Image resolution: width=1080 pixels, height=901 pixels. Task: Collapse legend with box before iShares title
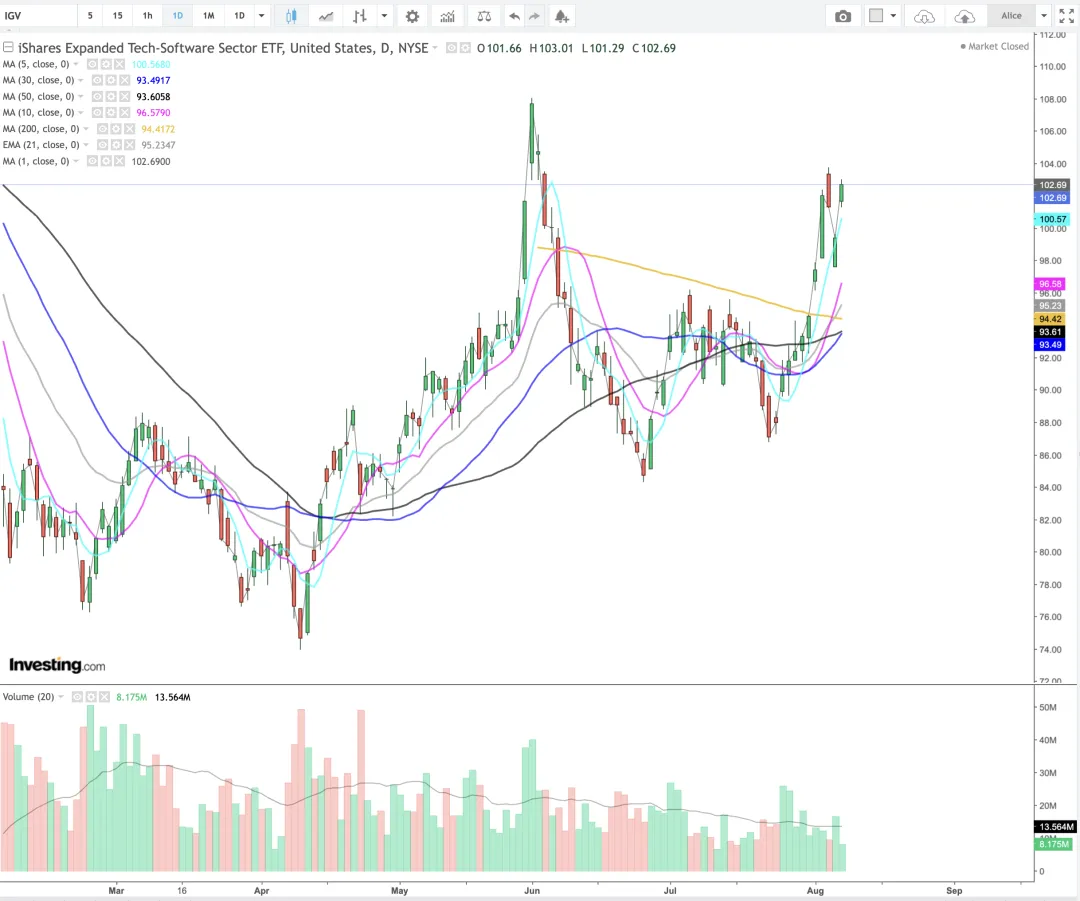tap(8, 48)
